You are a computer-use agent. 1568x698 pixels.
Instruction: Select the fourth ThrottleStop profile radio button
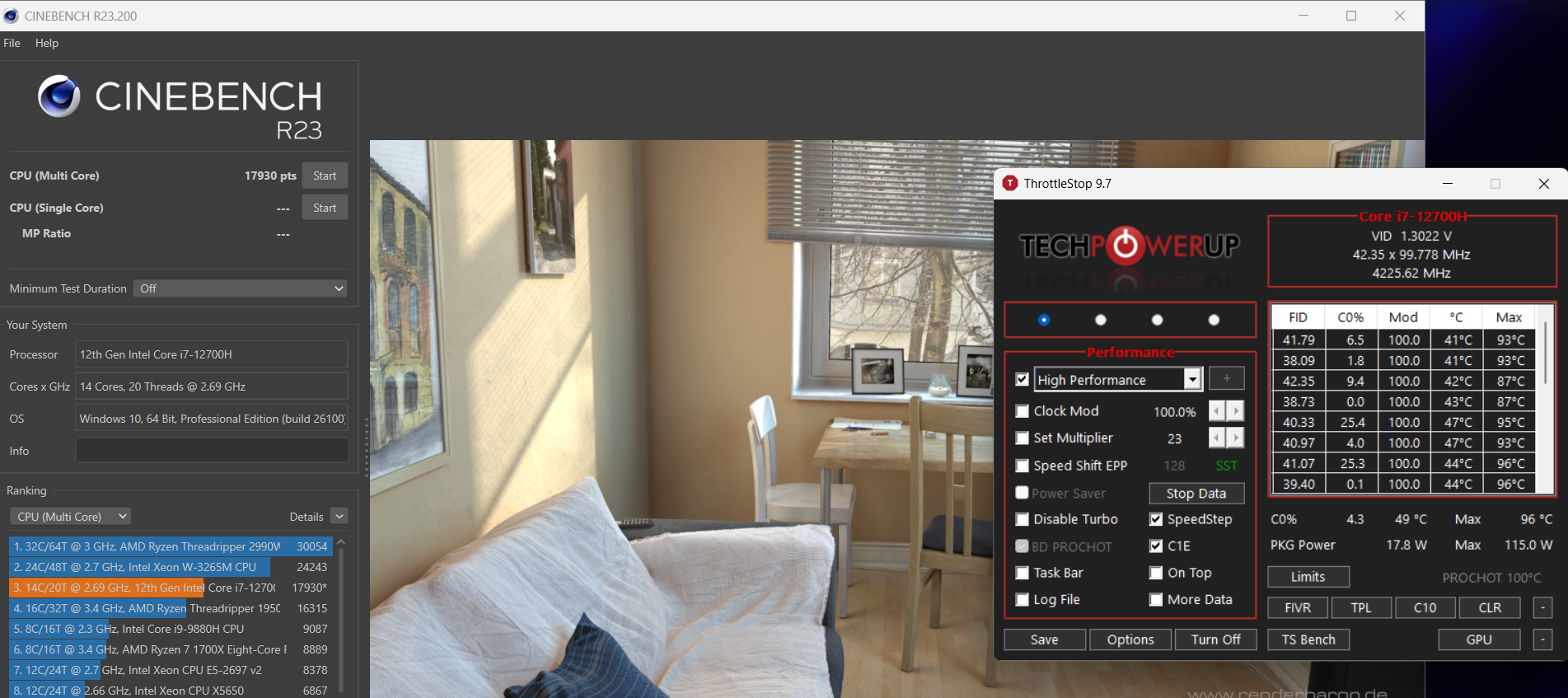pyautogui.click(x=1214, y=320)
